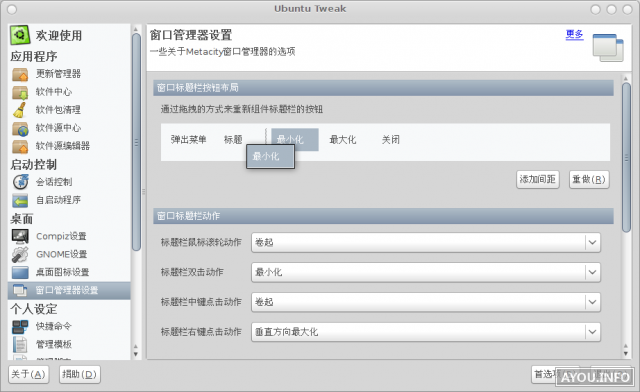Screen dimensions: 640x392
Task: Click the 最大化 layout item
Action: pyautogui.click(x=343, y=140)
